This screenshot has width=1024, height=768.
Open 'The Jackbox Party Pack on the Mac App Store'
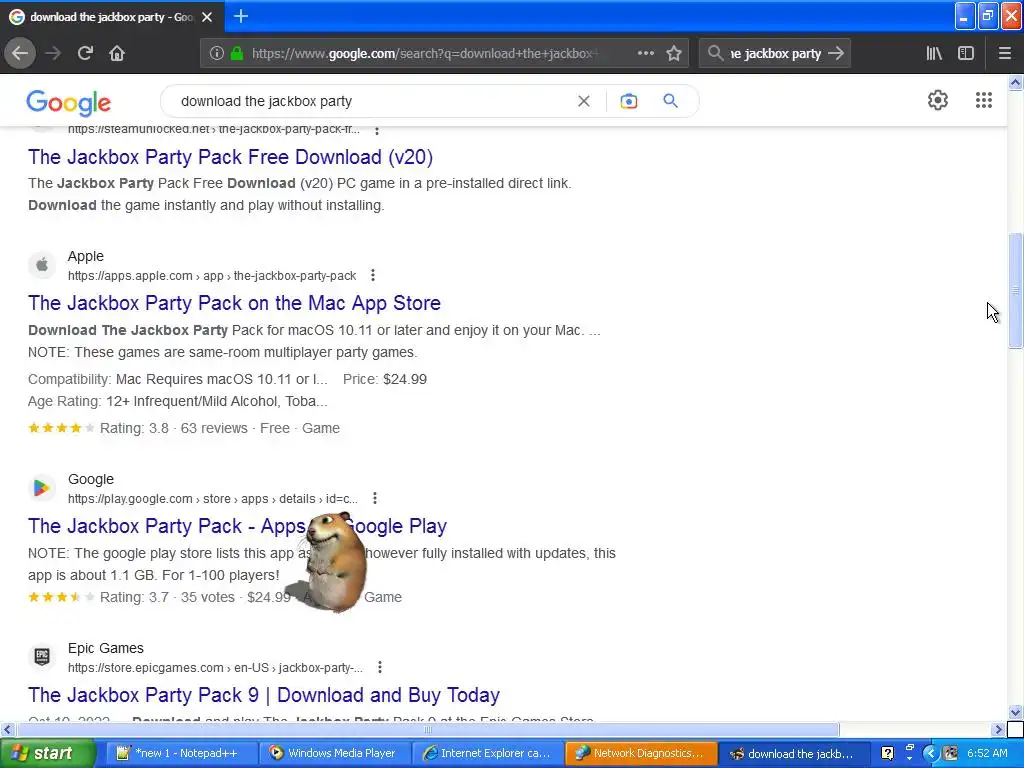(x=234, y=303)
